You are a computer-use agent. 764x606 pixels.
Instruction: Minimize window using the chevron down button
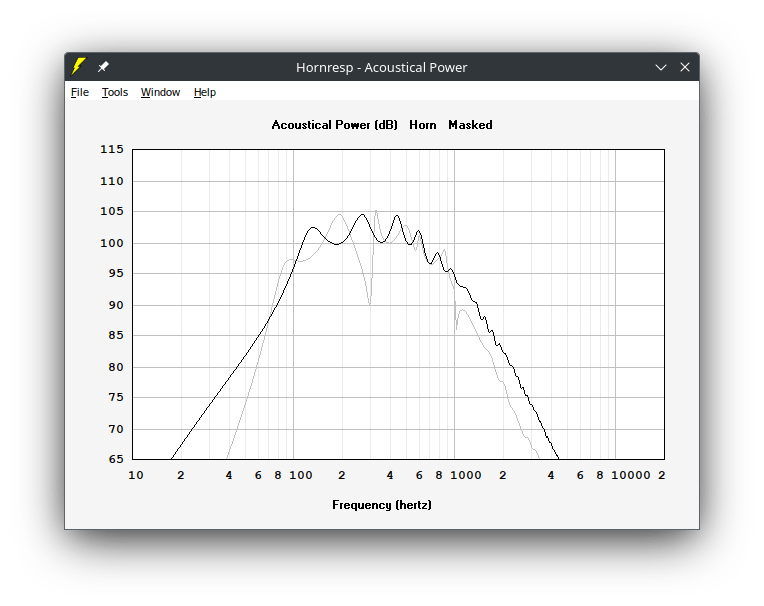tap(661, 67)
